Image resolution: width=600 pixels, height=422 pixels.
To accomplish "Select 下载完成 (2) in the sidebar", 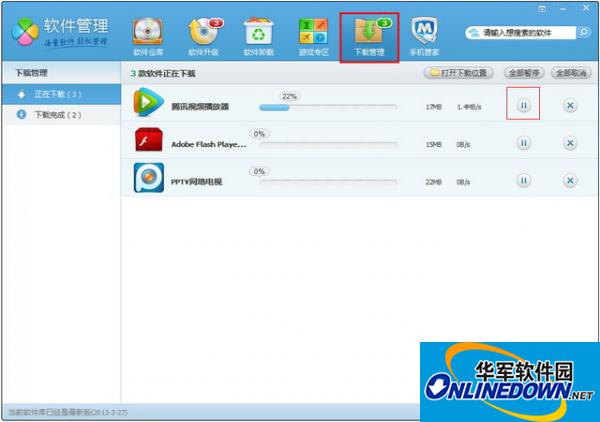I will coord(62,114).
